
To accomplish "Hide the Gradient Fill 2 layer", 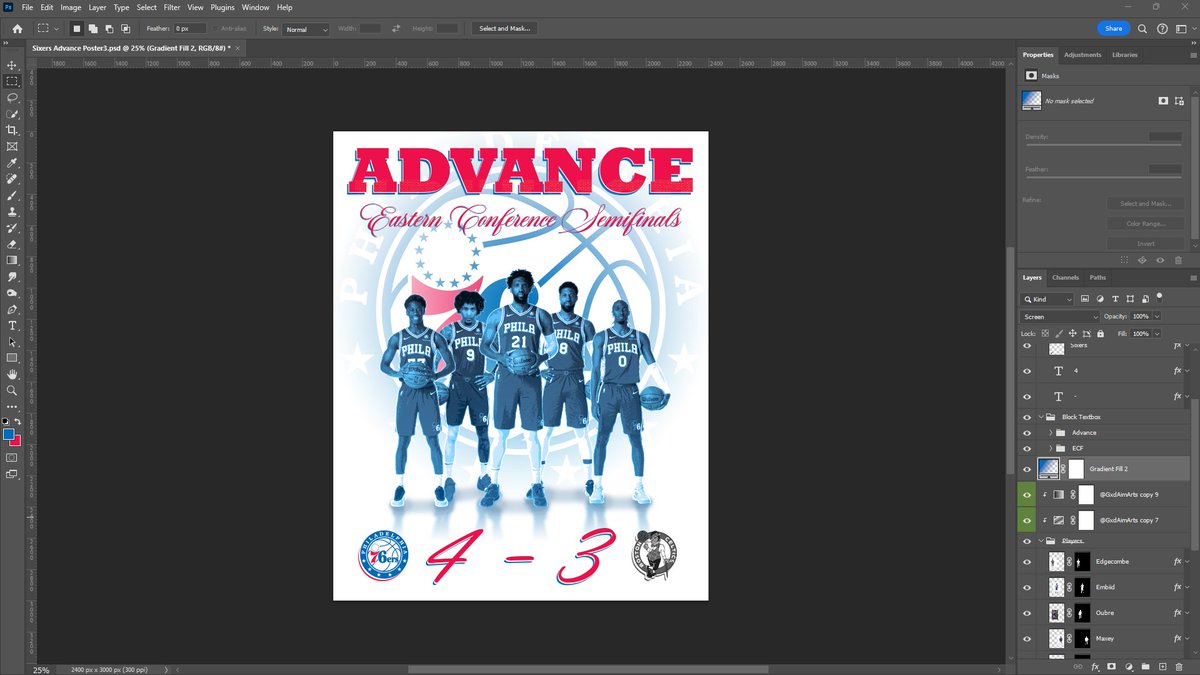I will point(1027,469).
